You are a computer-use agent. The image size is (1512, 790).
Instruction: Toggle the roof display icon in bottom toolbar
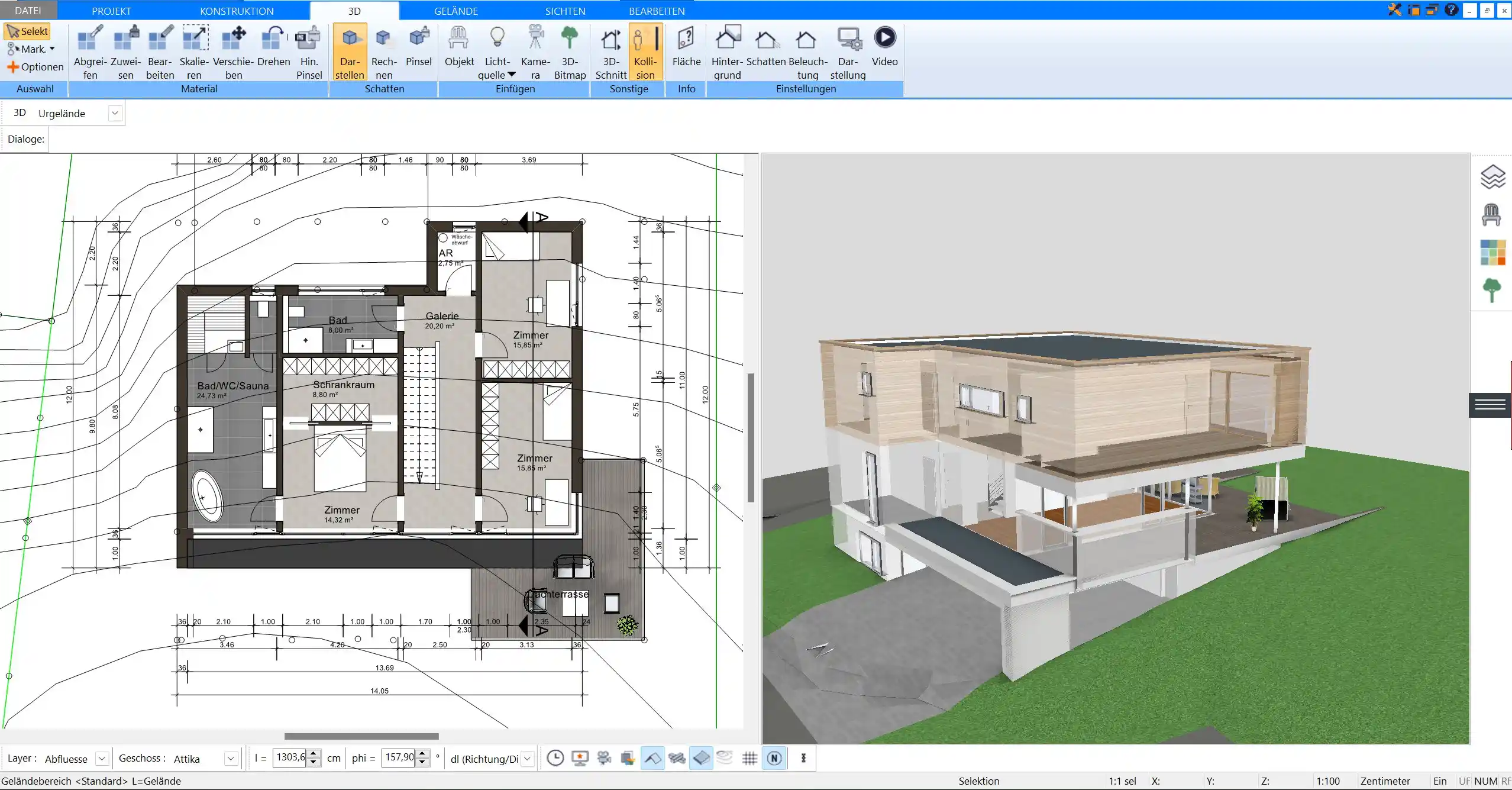click(x=652, y=758)
